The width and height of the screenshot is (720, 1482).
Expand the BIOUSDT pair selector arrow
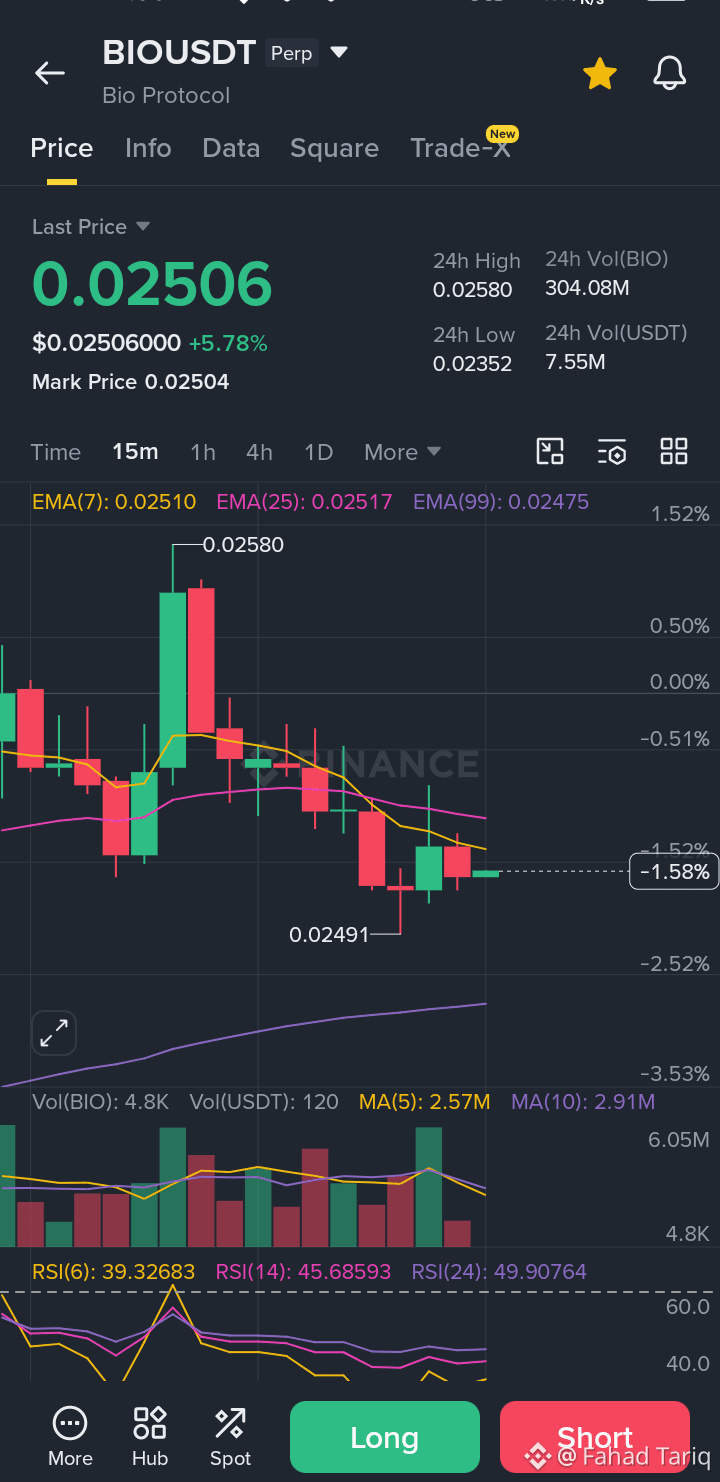pos(339,52)
